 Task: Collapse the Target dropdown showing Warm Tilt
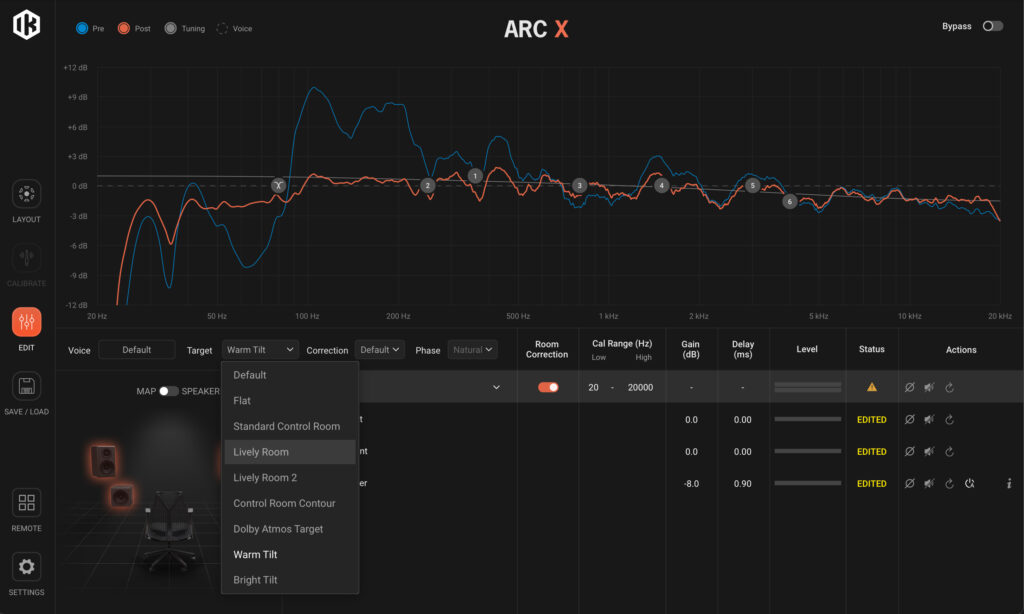coord(260,350)
